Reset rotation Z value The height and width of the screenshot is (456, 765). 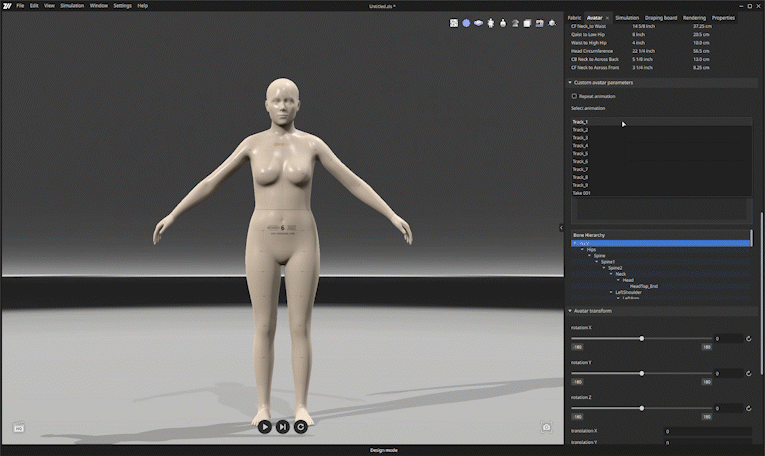748,408
